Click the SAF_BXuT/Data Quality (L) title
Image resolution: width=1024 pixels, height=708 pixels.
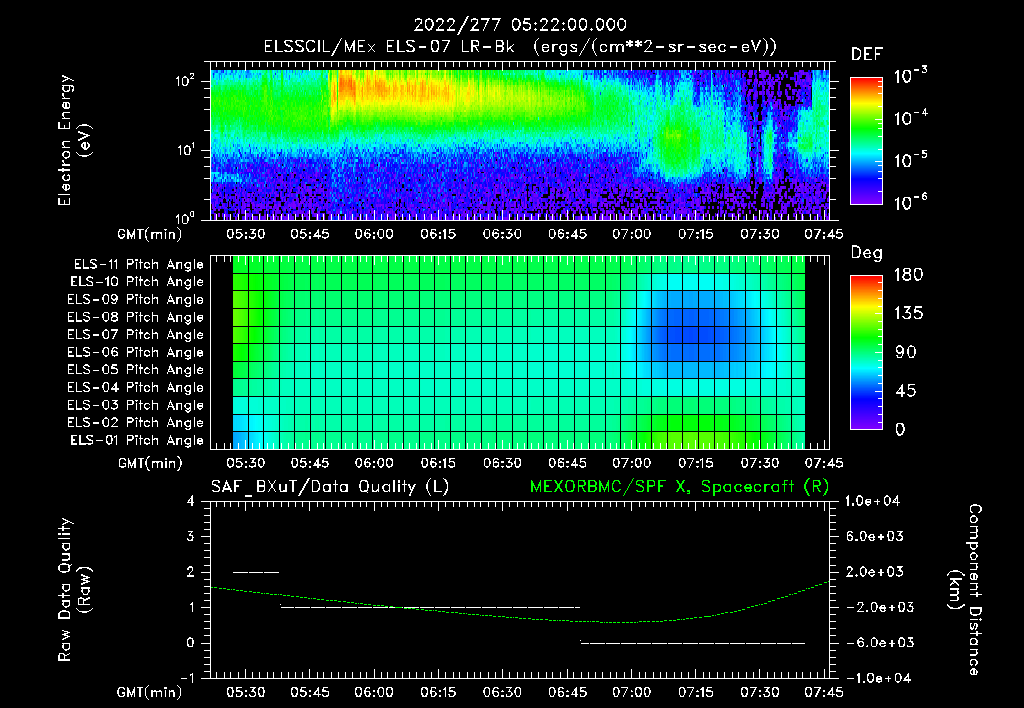(330, 487)
